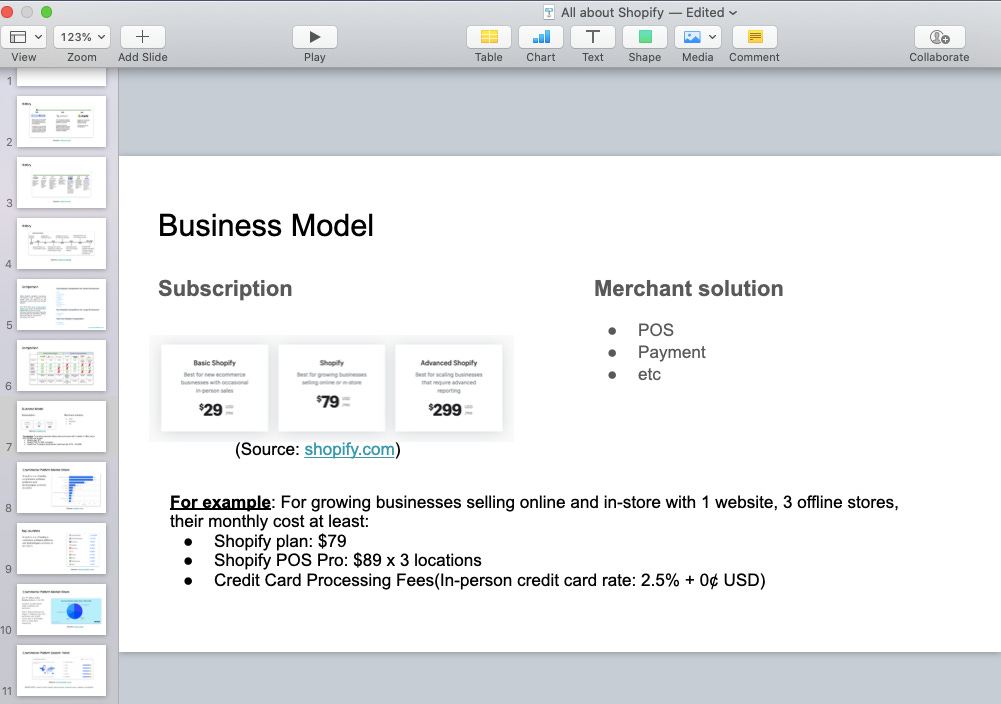Screen dimensions: 1001x704
Task: Open the Collaborate sharing button
Action: 940,37
